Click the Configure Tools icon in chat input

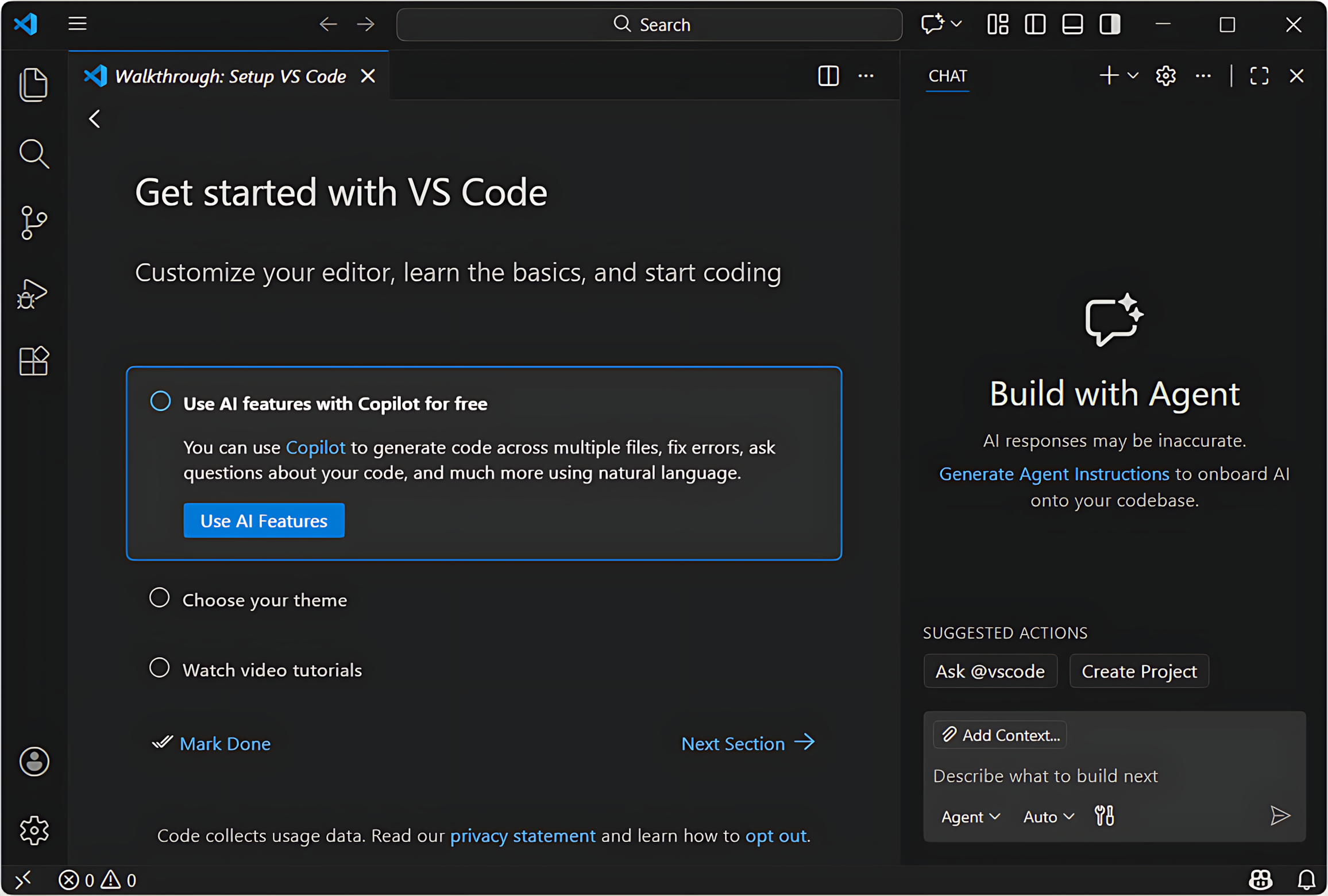1103,816
